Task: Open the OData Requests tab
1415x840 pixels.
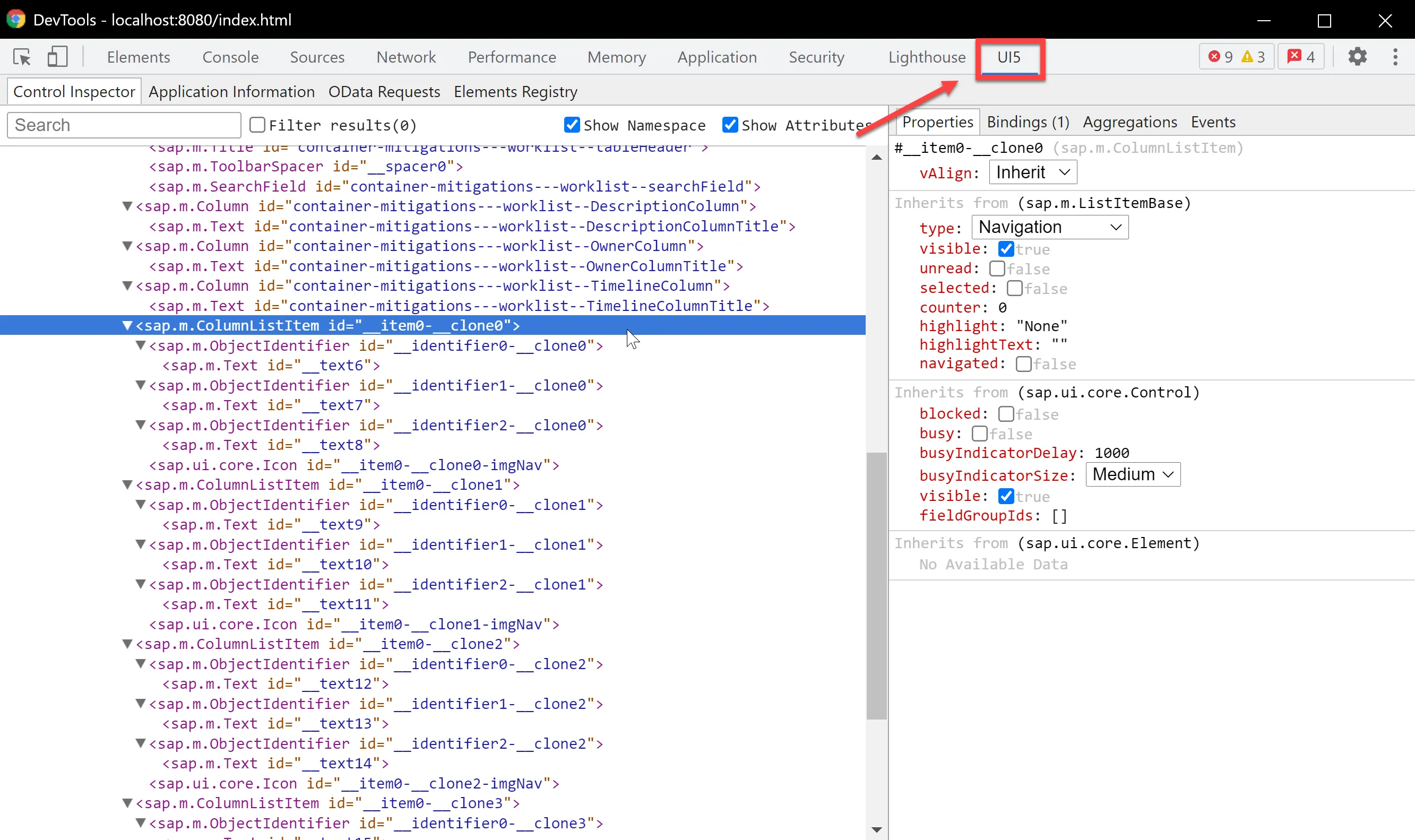Action: coord(384,92)
